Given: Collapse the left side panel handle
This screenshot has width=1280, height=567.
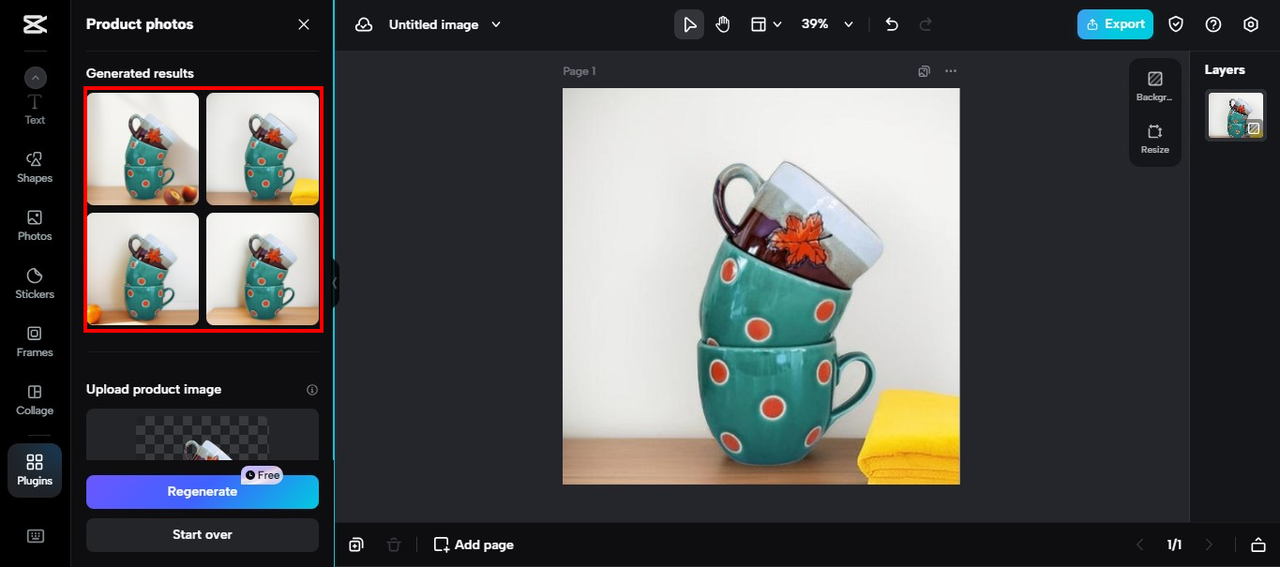Looking at the screenshot, I should point(335,283).
